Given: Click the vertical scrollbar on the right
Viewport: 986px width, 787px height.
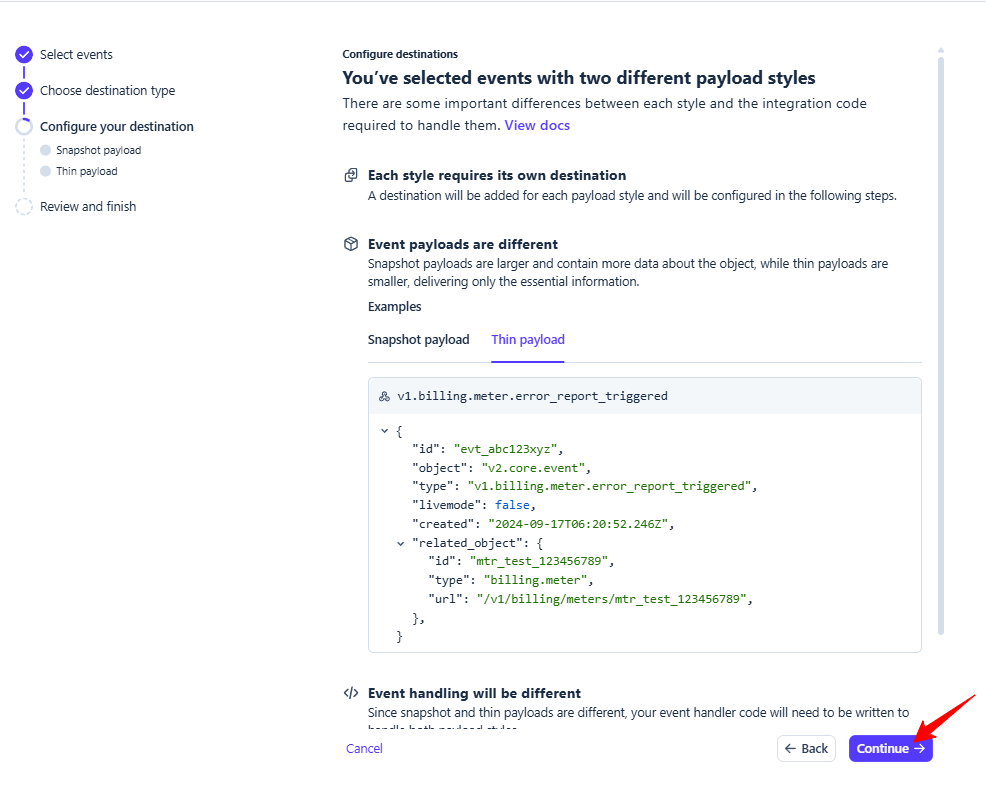Looking at the screenshot, I should [x=940, y=340].
